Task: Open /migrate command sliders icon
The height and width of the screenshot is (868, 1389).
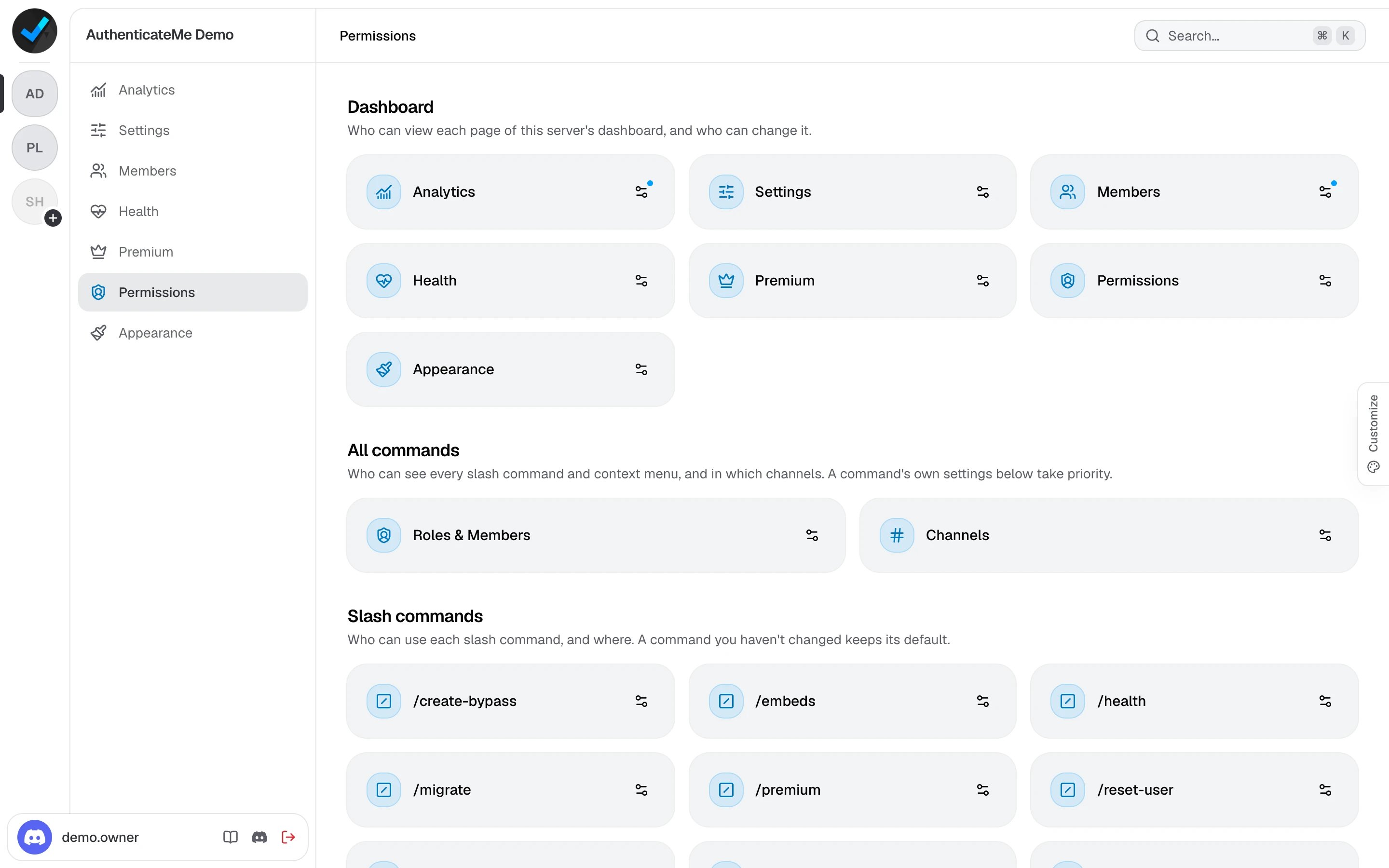Action: pos(641,790)
